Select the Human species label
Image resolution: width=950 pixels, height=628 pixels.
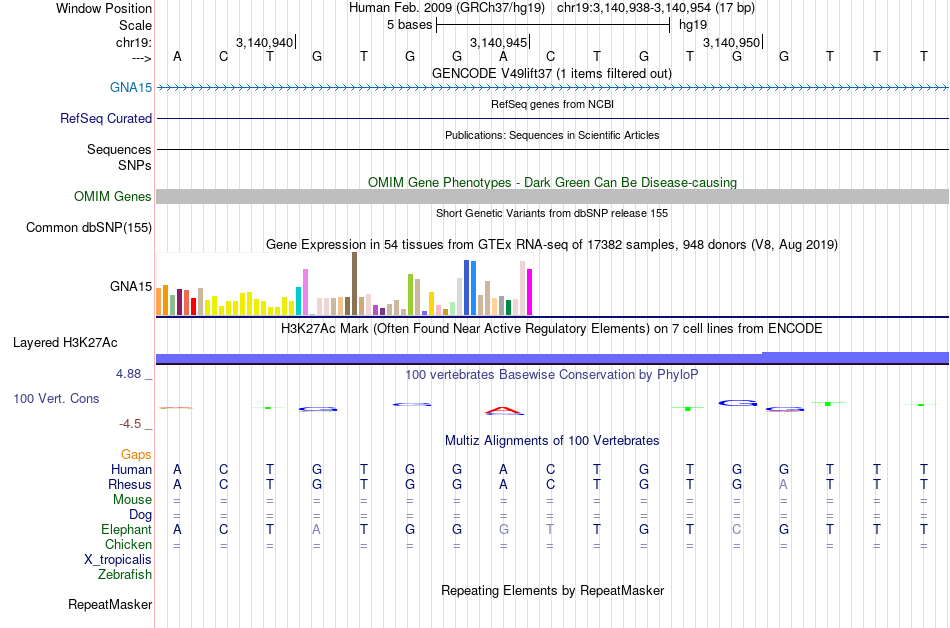pyautogui.click(x=131, y=469)
